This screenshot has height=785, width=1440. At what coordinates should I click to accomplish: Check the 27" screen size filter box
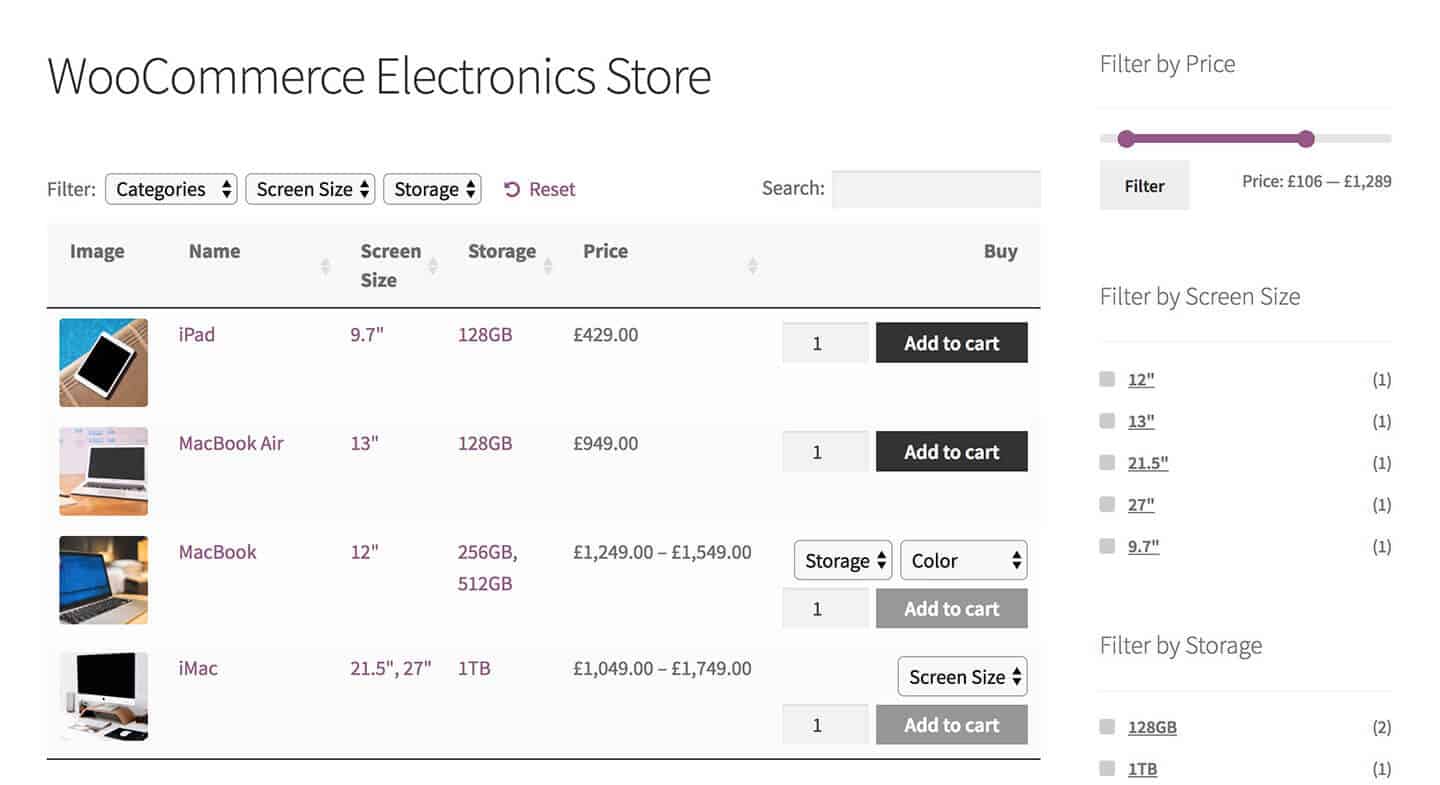point(1107,504)
